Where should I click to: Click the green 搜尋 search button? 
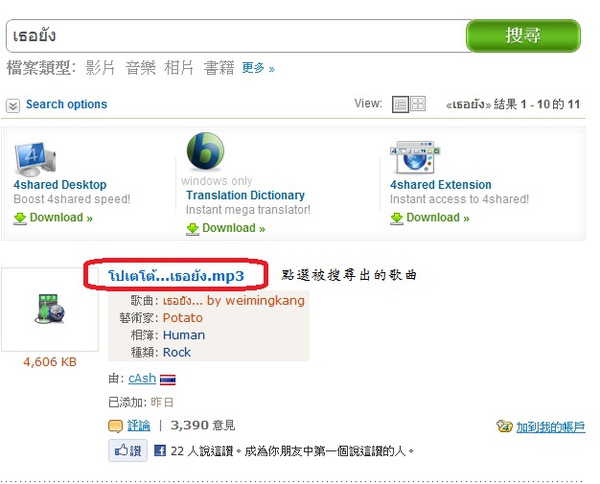pos(523,36)
